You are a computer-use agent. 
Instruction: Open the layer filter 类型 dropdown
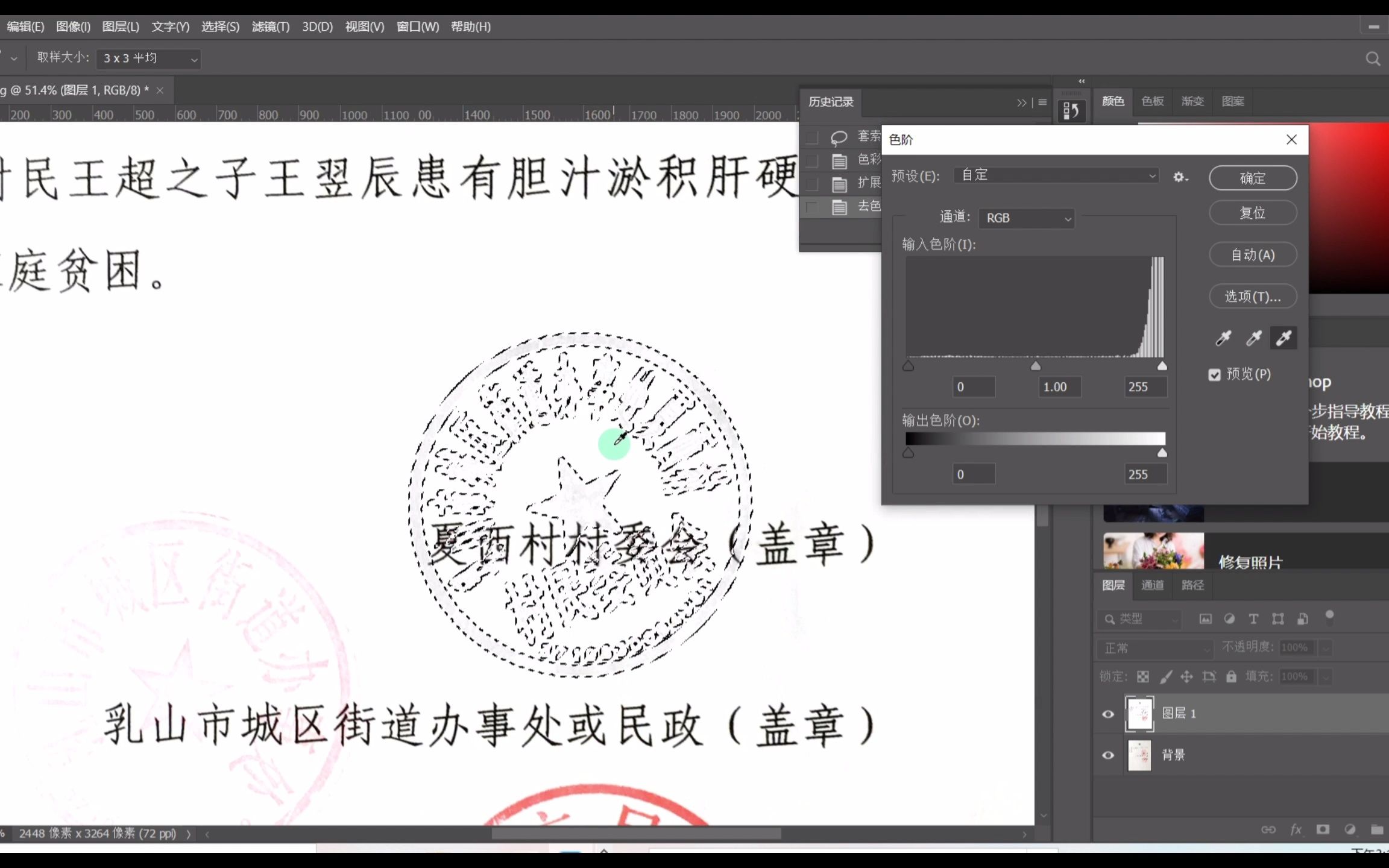1139,619
